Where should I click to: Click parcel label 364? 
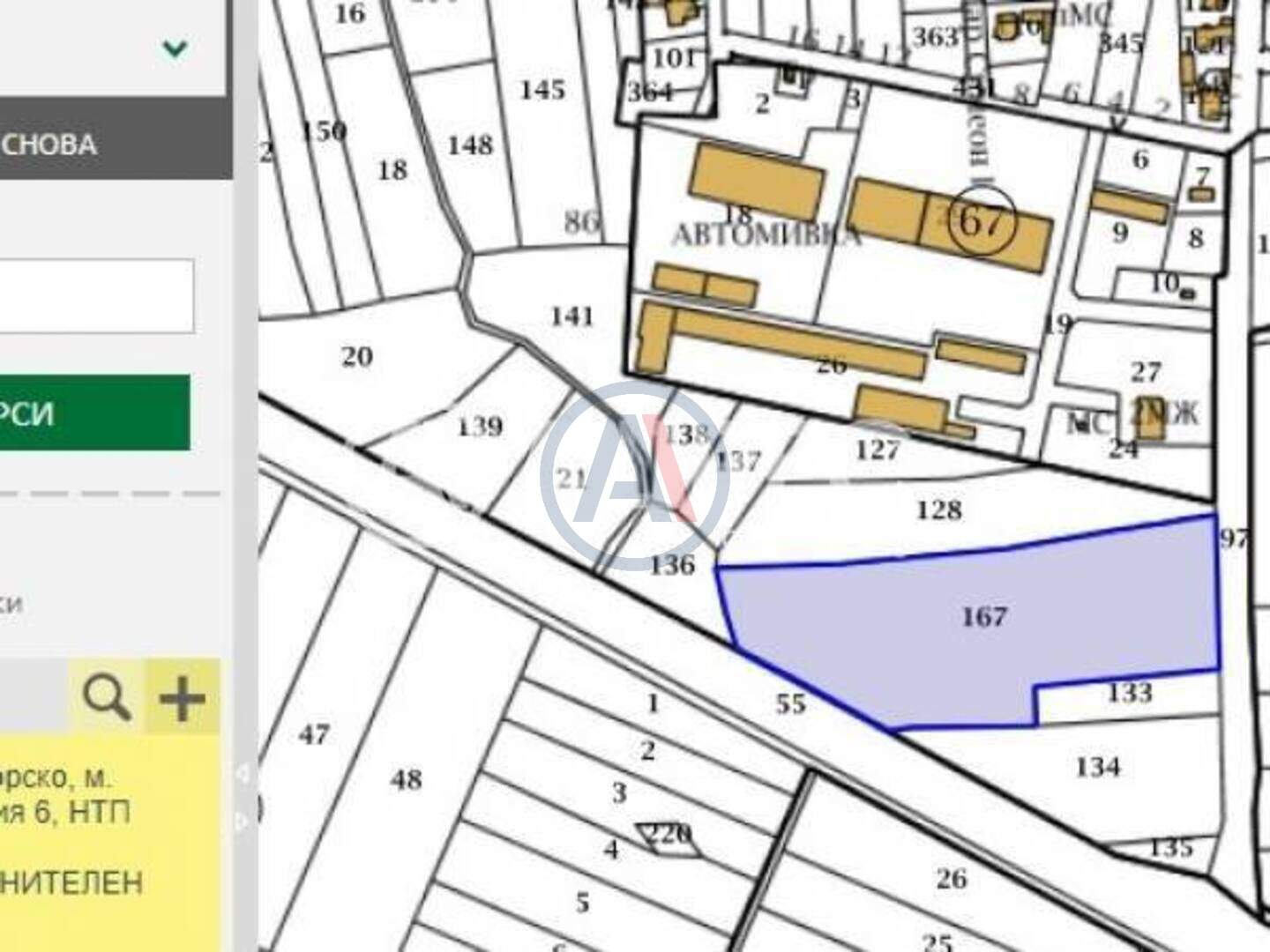650,92
